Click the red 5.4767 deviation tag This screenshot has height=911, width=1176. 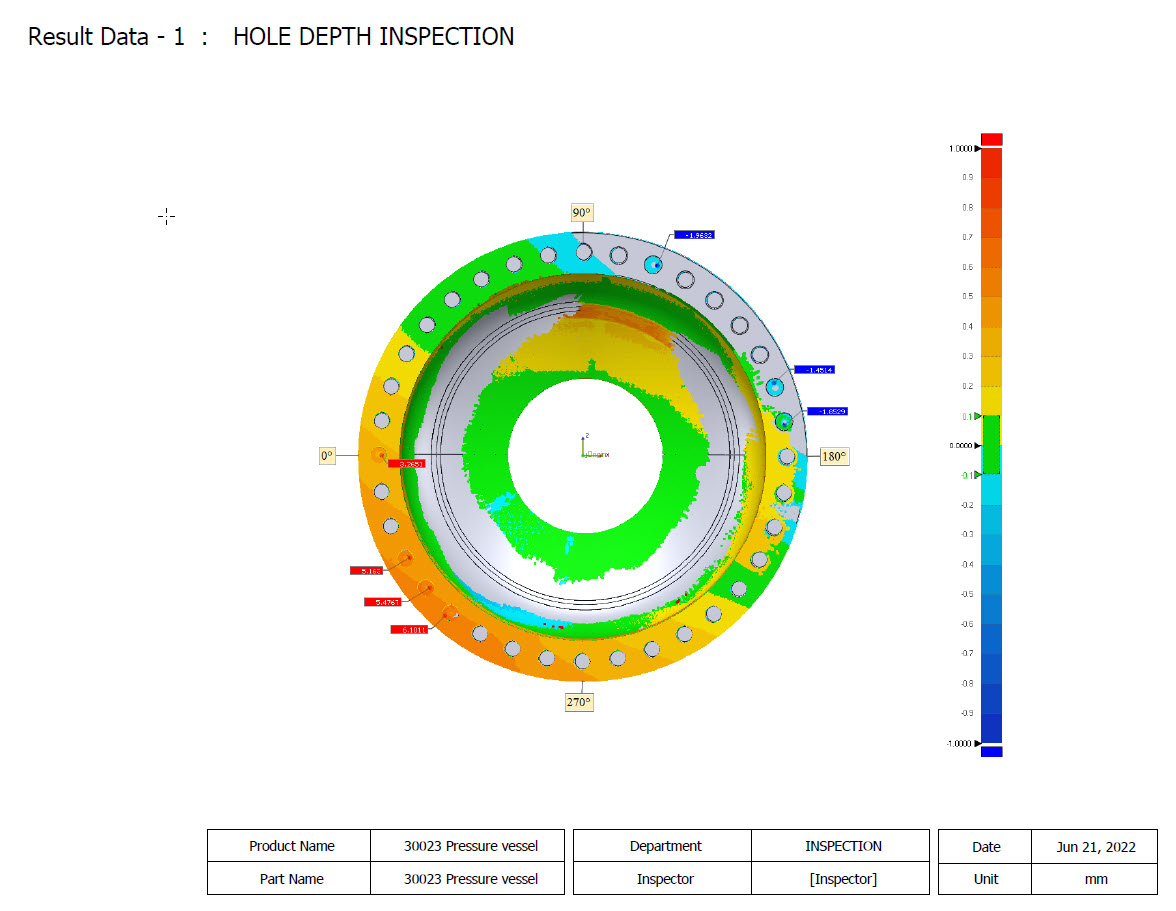[382, 602]
